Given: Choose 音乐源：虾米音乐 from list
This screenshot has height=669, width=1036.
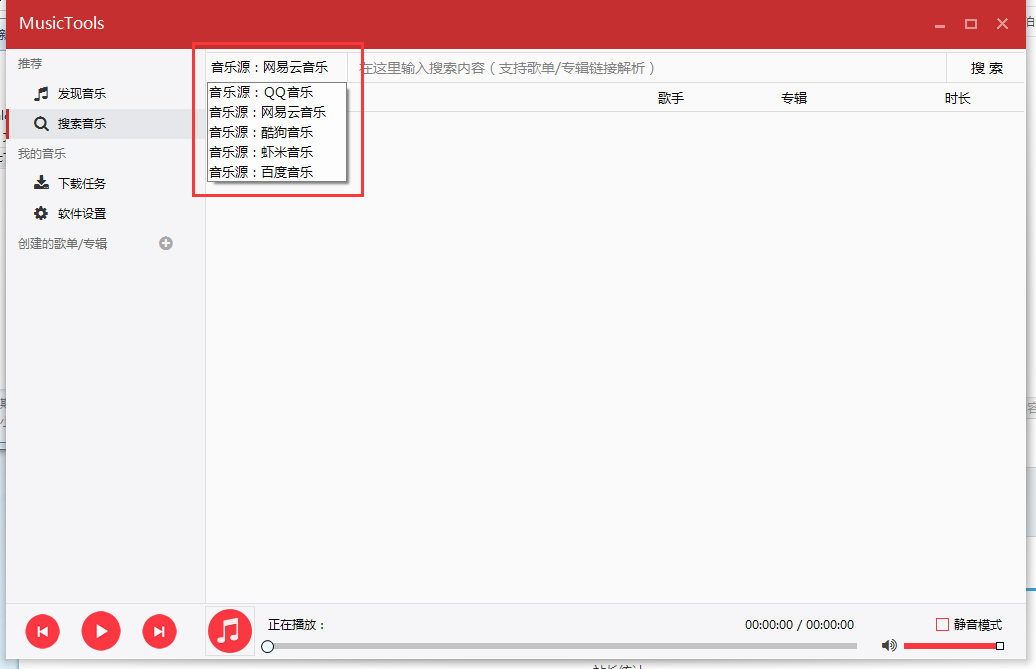Looking at the screenshot, I should (277, 152).
